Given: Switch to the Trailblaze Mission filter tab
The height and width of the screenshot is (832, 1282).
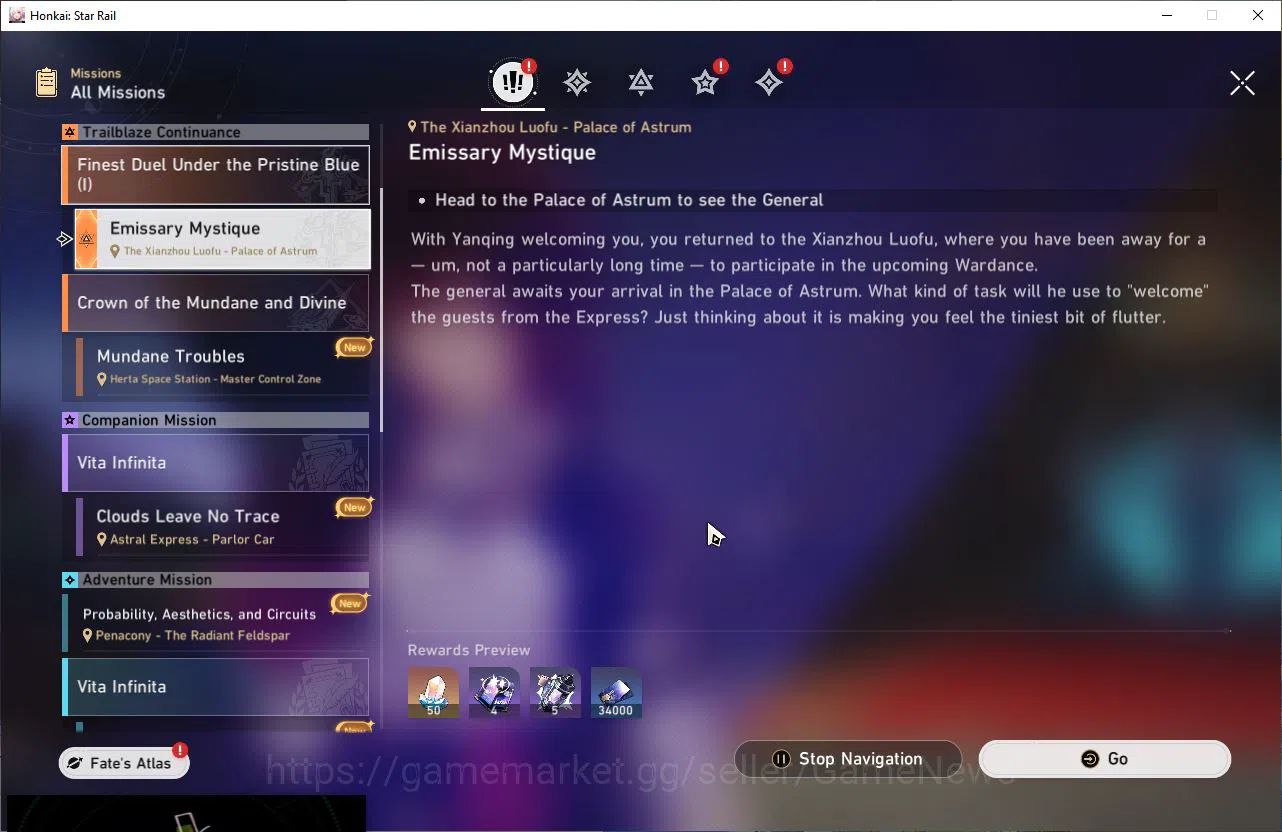Looking at the screenshot, I should coord(577,82).
